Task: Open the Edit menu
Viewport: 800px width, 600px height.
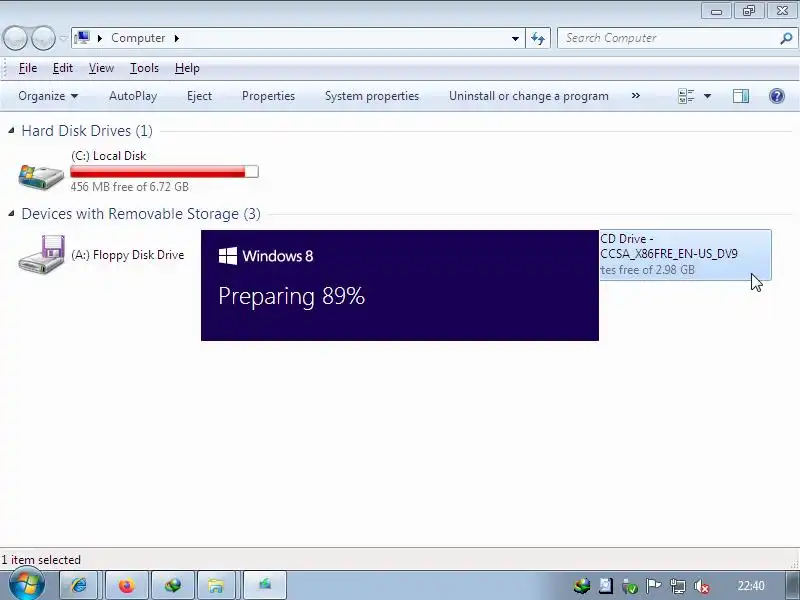Action: (x=63, y=68)
